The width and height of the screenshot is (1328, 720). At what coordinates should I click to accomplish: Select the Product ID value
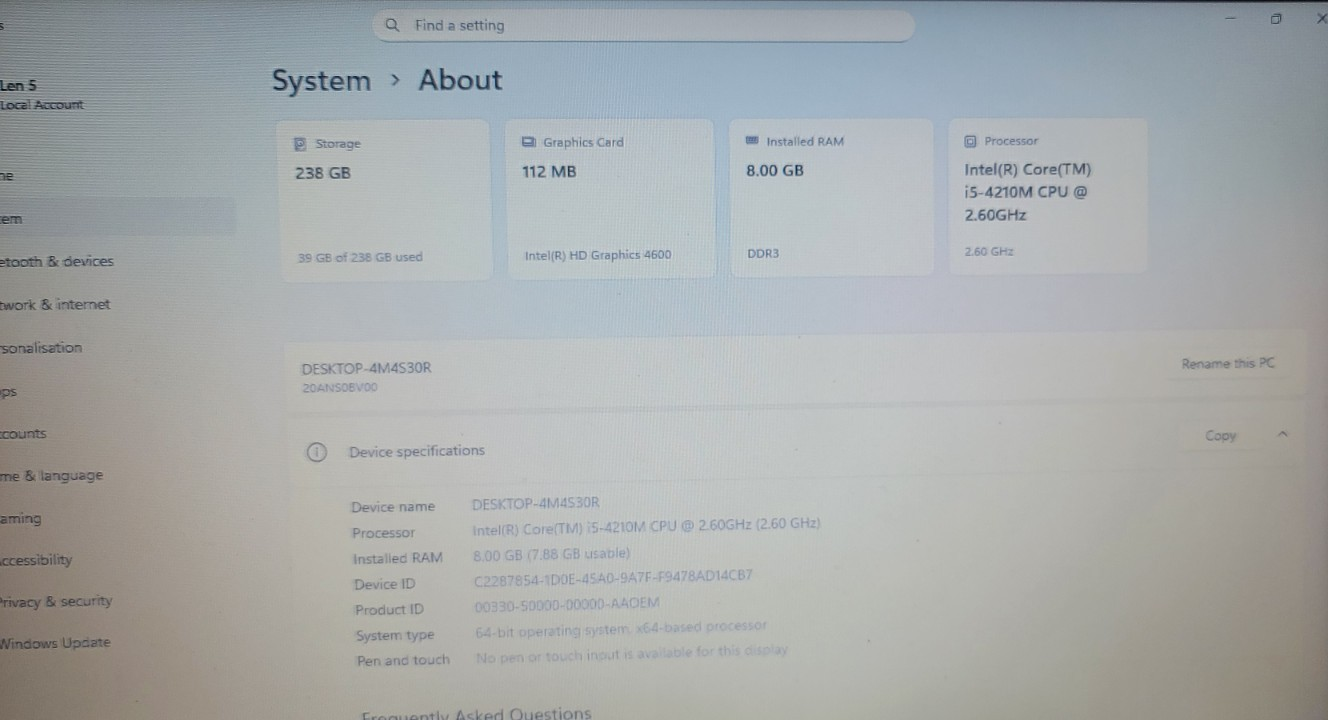(567, 603)
